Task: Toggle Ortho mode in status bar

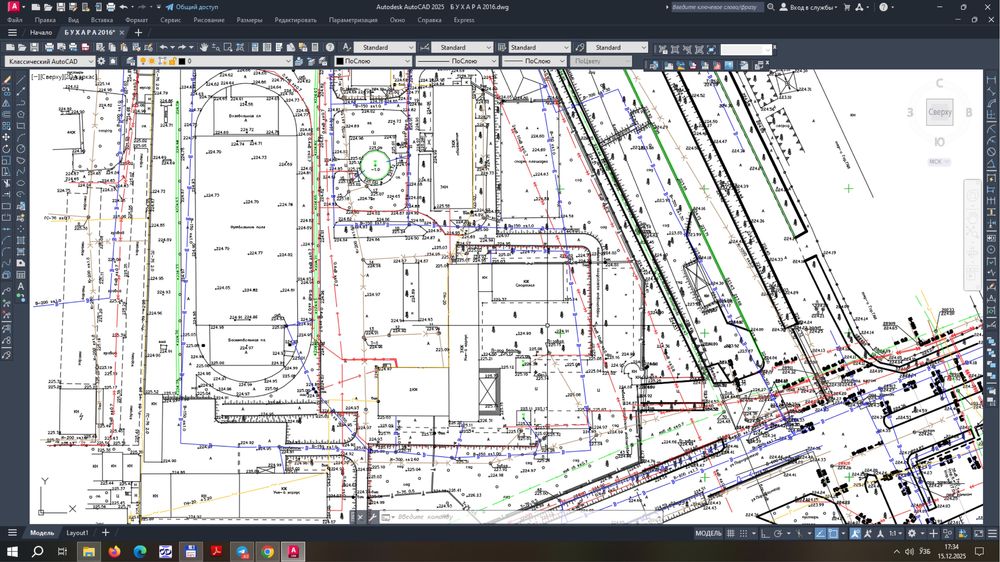Action: coord(765,533)
